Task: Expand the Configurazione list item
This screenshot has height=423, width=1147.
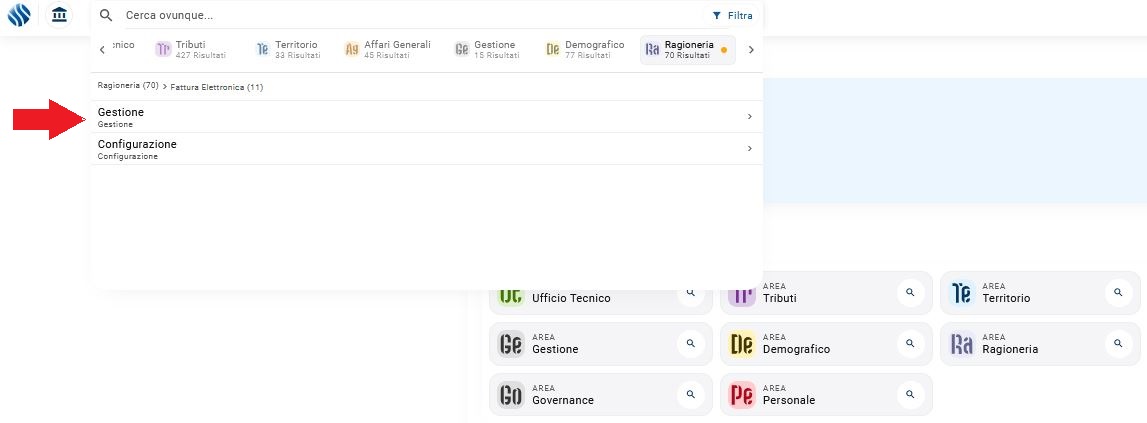Action: pyautogui.click(x=426, y=149)
